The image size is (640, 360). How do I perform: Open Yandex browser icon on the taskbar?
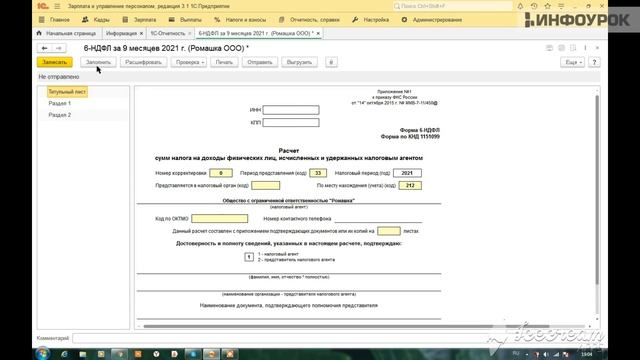pyautogui.click(x=156, y=354)
